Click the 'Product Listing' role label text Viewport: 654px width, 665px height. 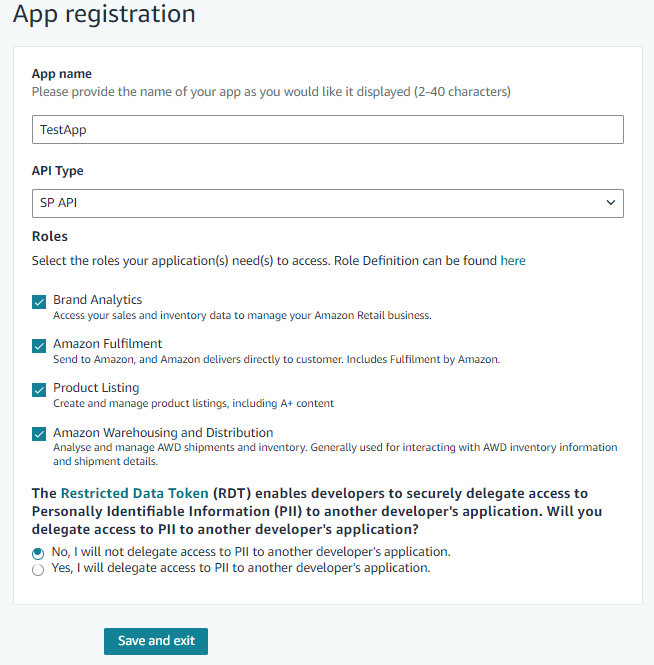pyautogui.click(x=96, y=388)
